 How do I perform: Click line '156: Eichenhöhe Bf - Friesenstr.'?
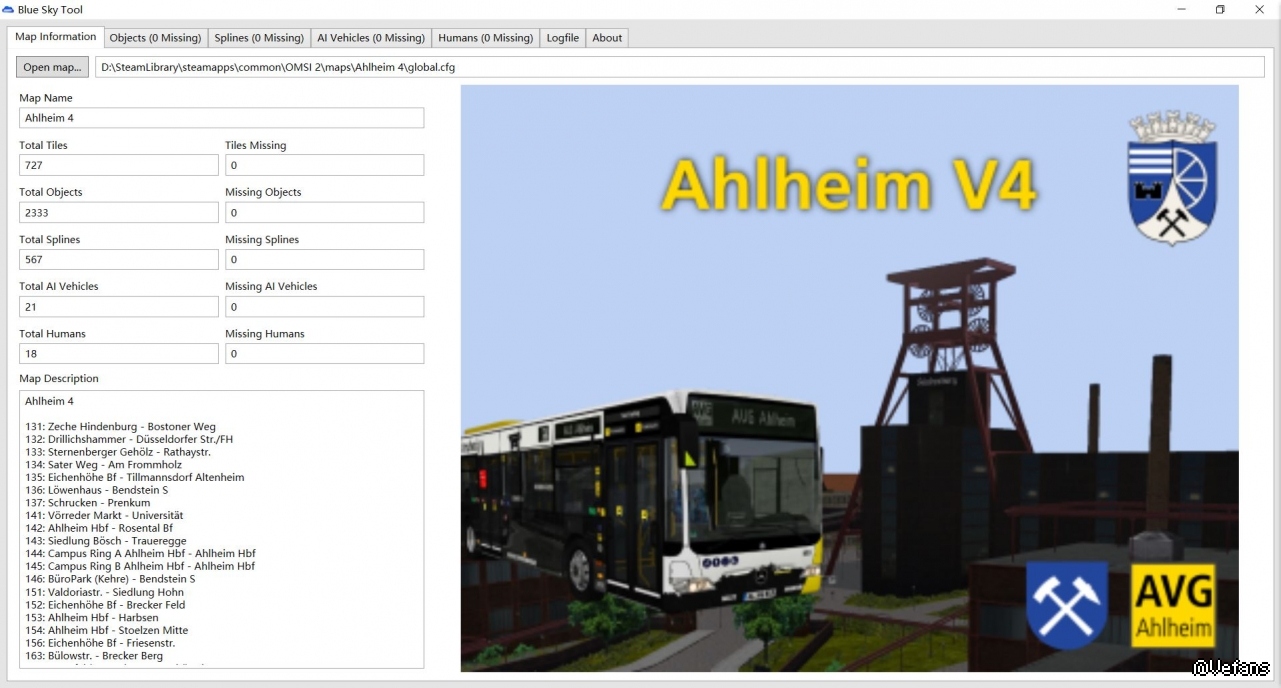click(x=100, y=643)
